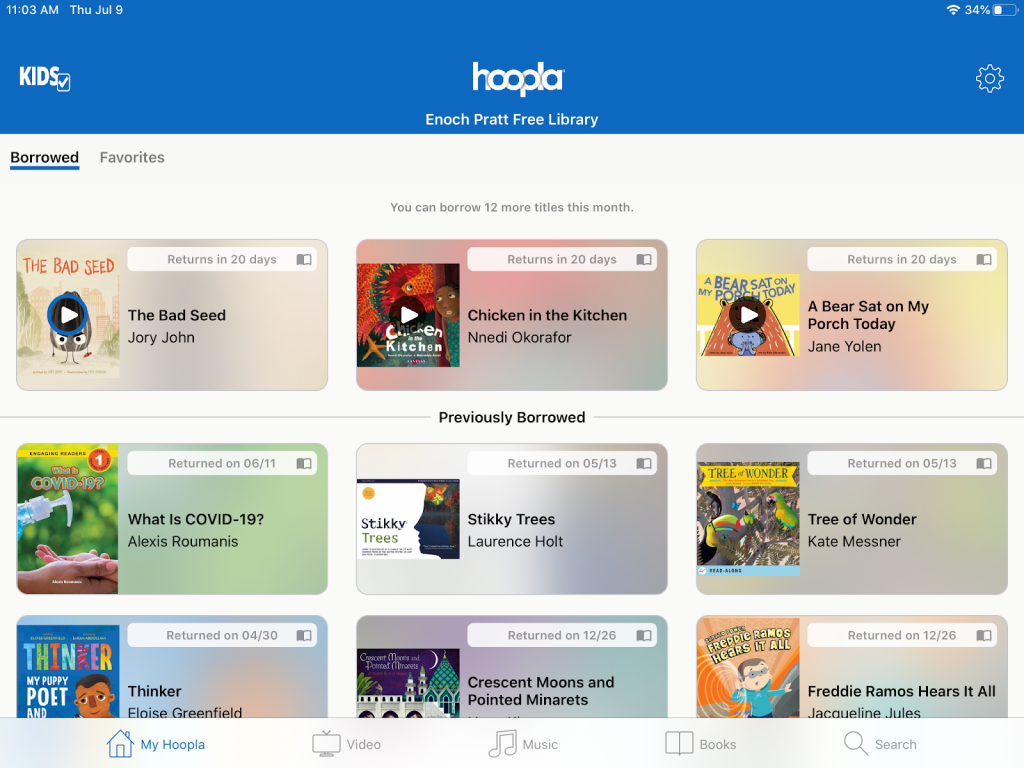The image size is (1024, 768).
Task: Play The Bad Seed audiobook
Action: pyautogui.click(x=68, y=315)
